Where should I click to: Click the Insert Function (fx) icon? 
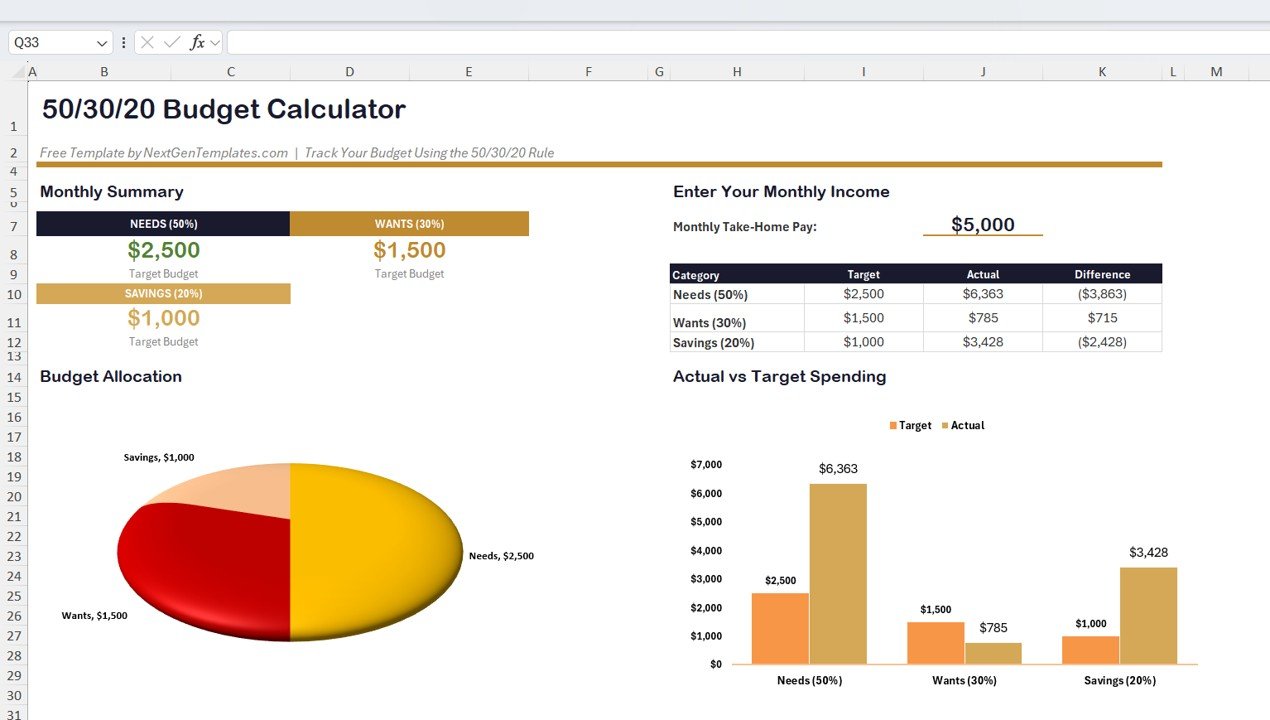click(197, 42)
